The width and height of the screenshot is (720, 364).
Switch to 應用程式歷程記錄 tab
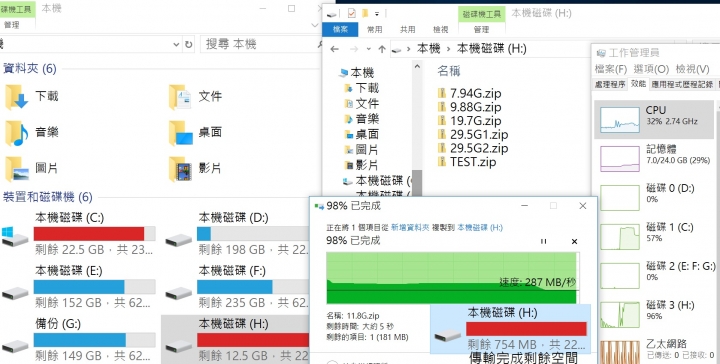click(682, 84)
